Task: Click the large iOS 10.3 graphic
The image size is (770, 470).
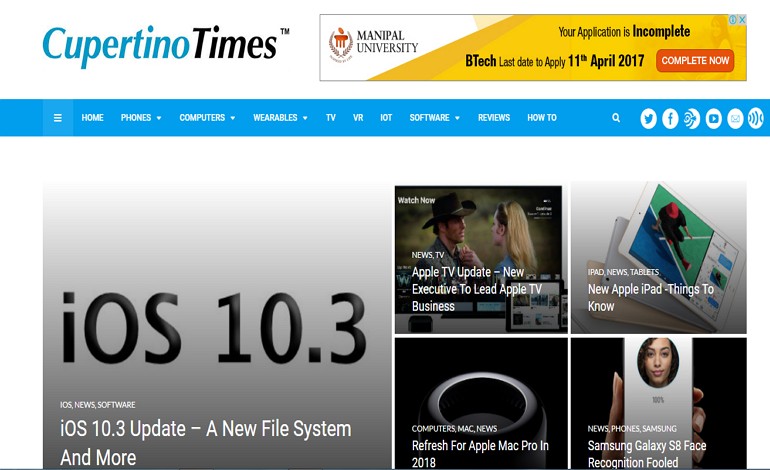Action: point(214,328)
